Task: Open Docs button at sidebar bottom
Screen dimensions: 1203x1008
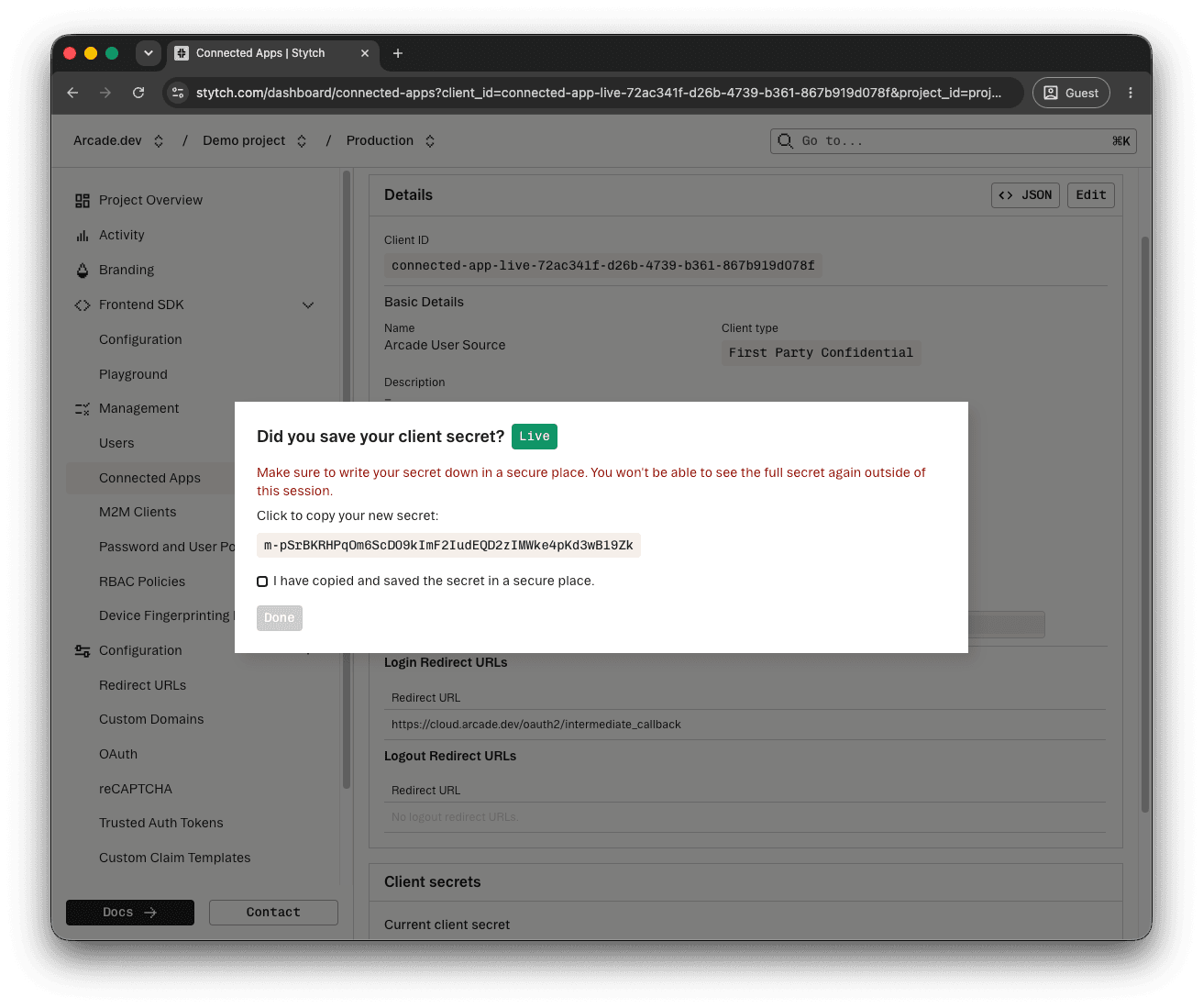Action: 130,913
